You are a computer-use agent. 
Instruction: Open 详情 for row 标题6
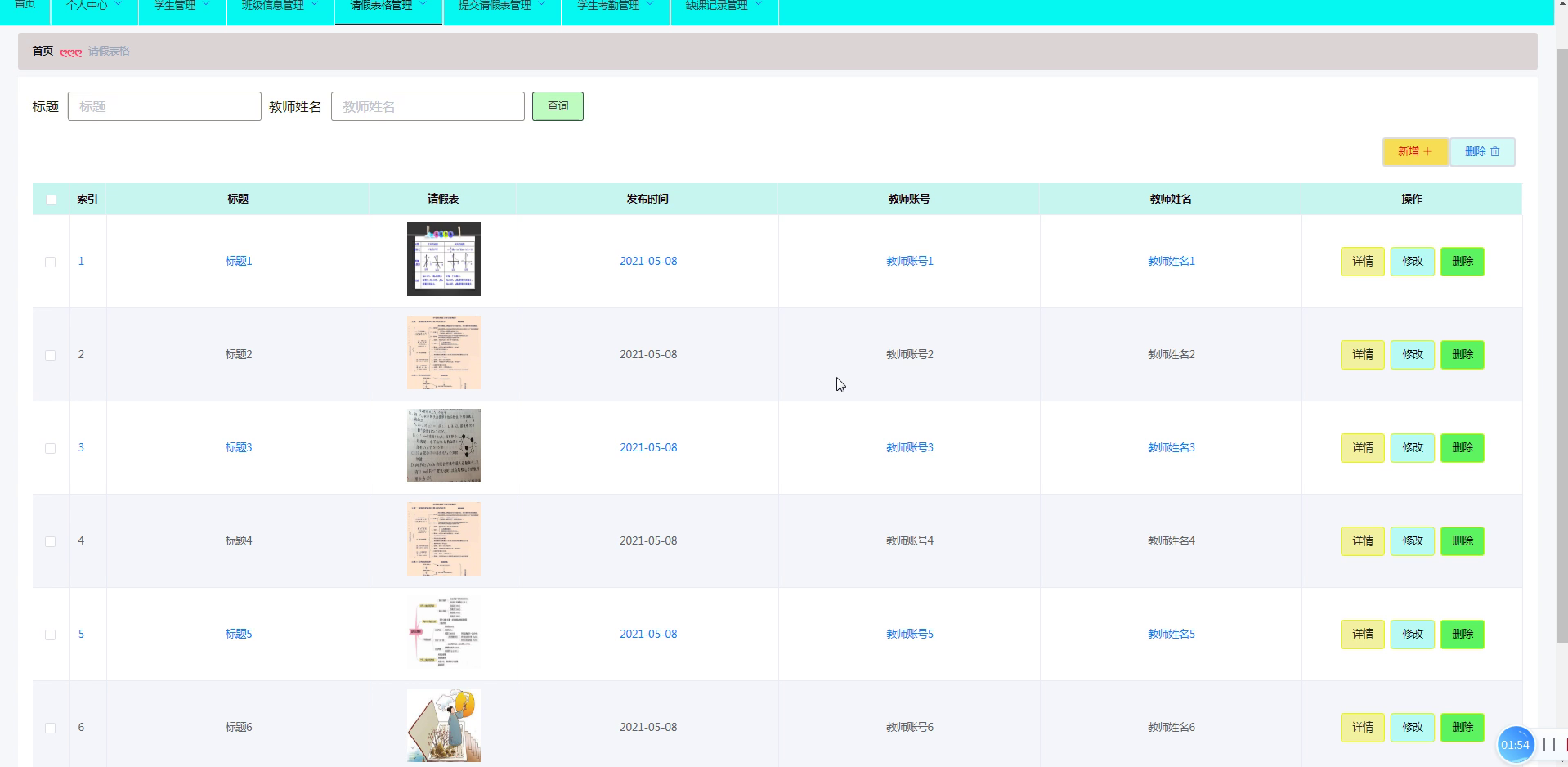1363,728
